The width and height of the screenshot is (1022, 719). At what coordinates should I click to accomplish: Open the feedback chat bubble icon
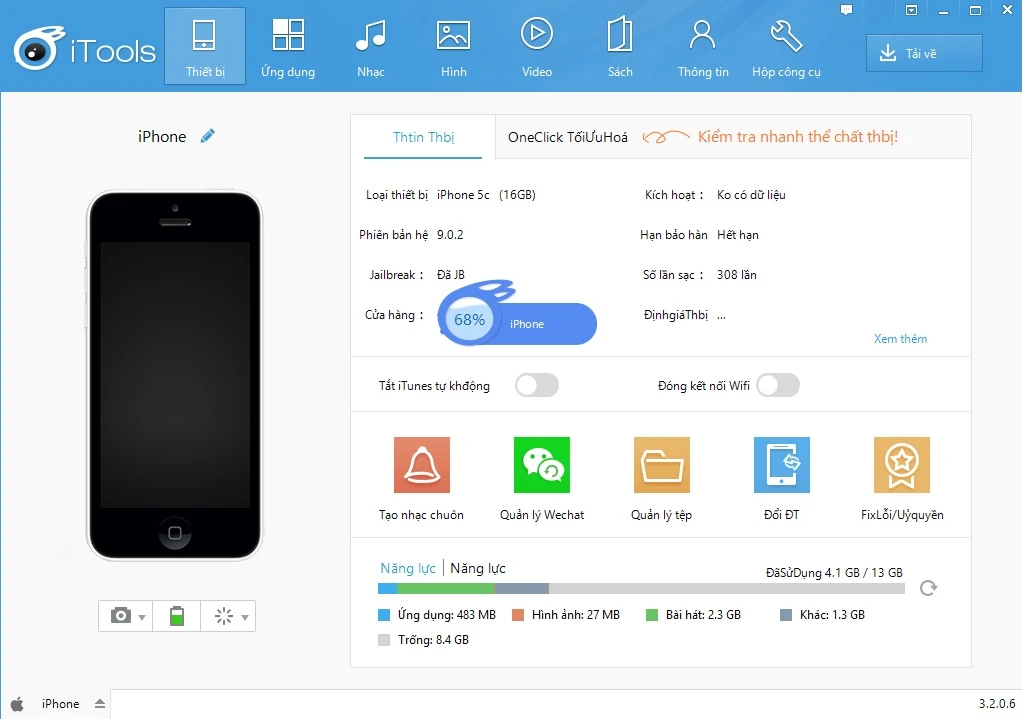click(846, 10)
